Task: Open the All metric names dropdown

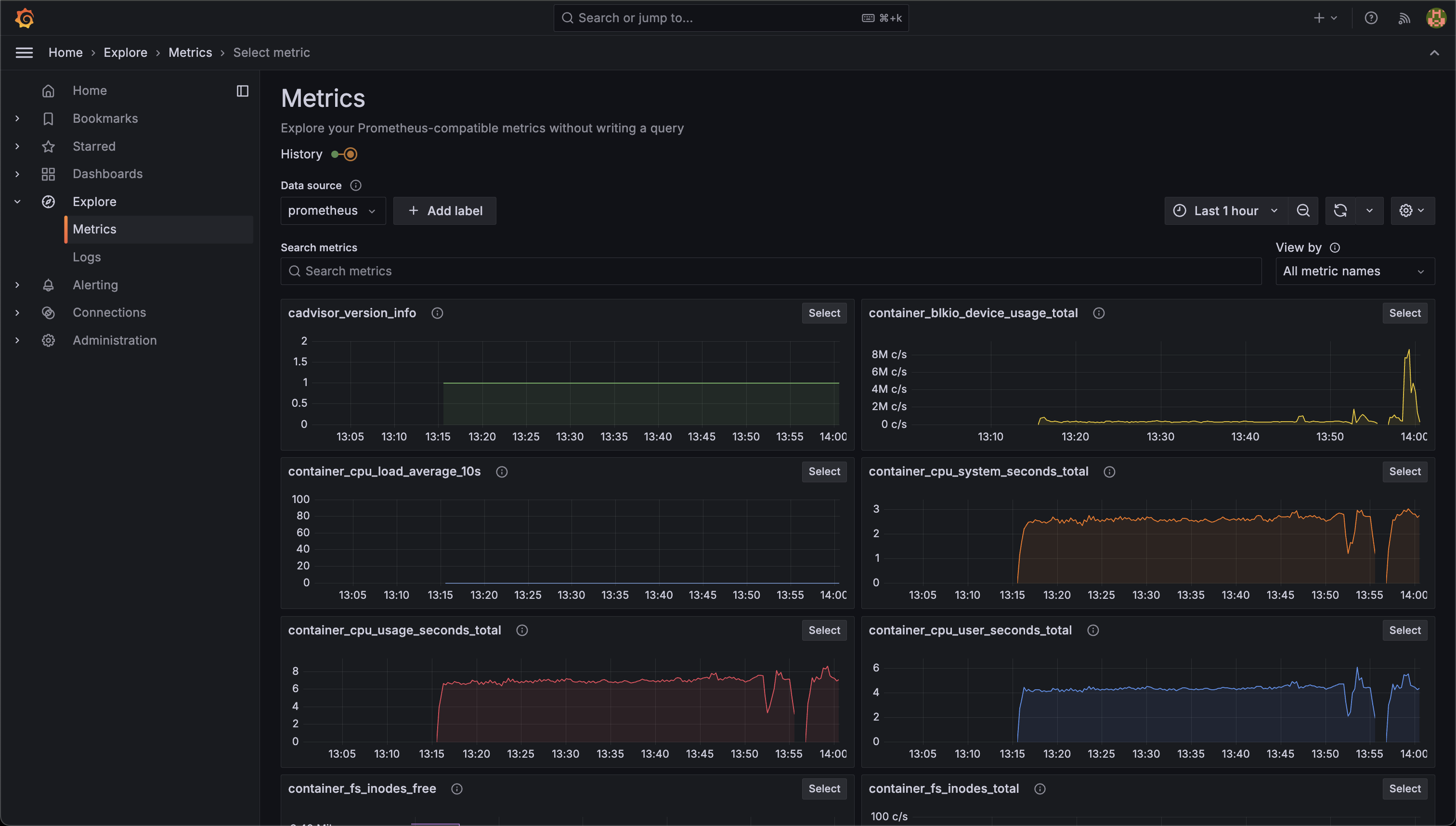Action: click(1355, 271)
